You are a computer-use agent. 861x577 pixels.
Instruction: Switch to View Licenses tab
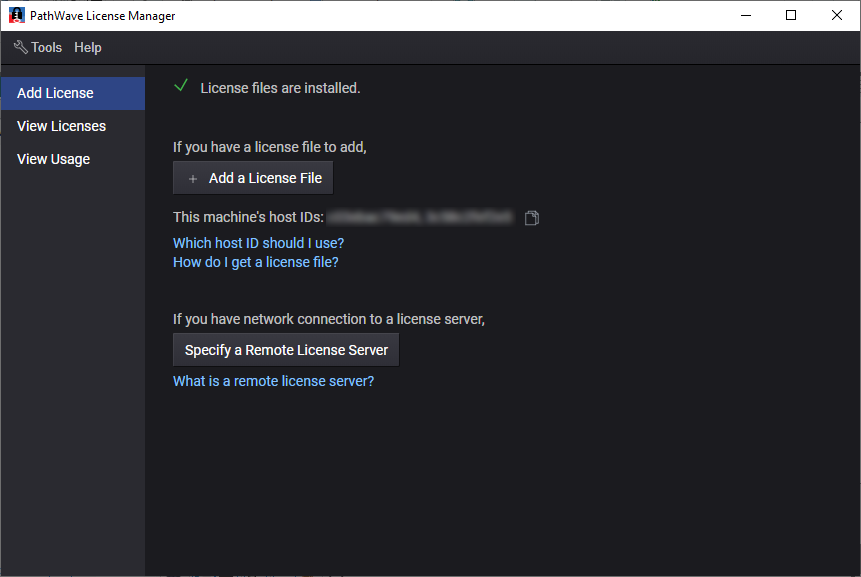[73, 126]
